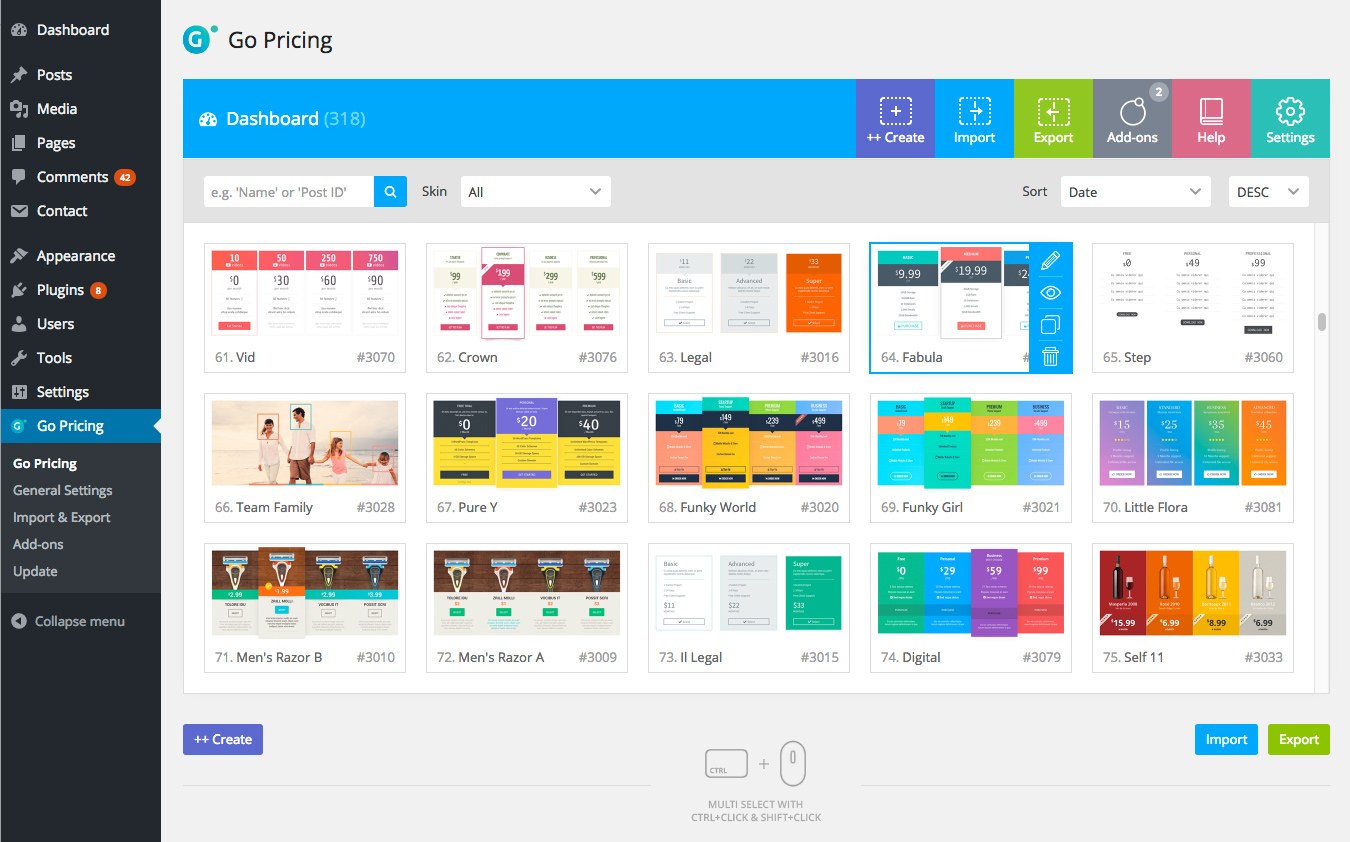The width and height of the screenshot is (1350, 842).
Task: Select the Team Family table thumbnail
Action: tap(305, 445)
